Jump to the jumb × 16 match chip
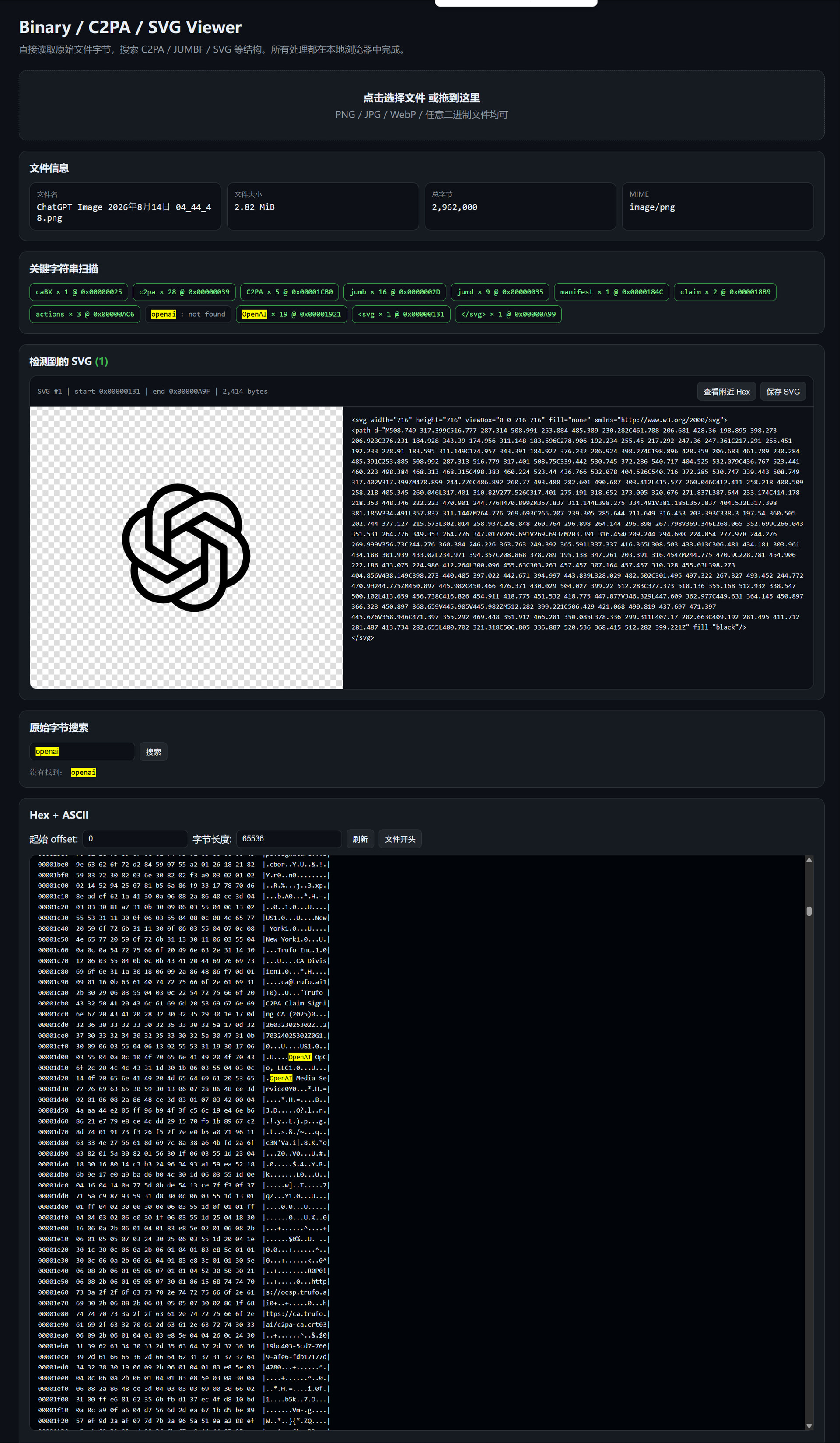Screen dimensions: 840x1443 coord(395,292)
